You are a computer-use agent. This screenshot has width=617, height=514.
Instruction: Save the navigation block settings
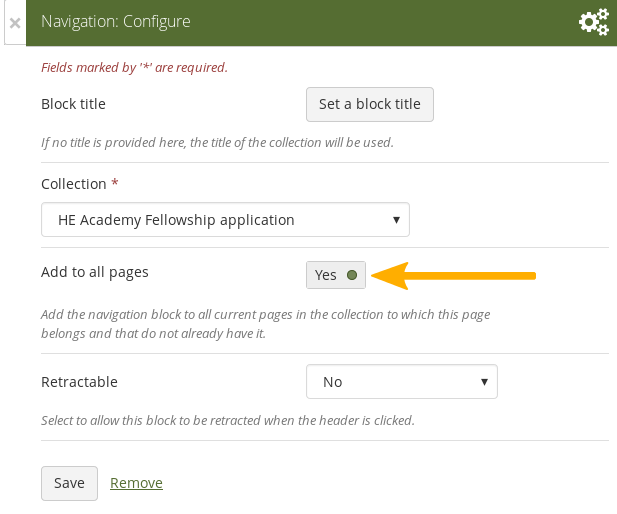tap(69, 483)
